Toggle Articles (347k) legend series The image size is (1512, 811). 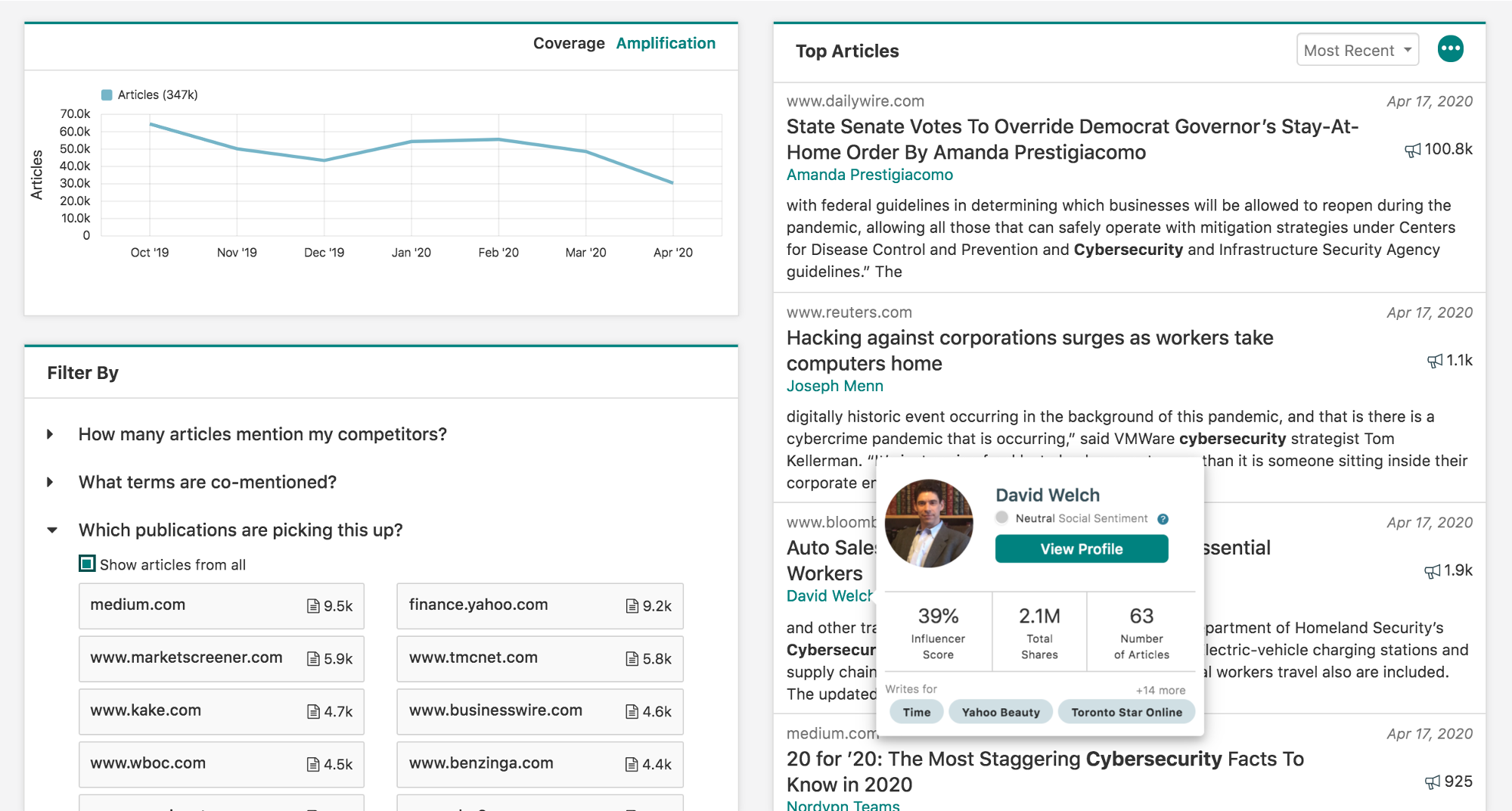107,95
